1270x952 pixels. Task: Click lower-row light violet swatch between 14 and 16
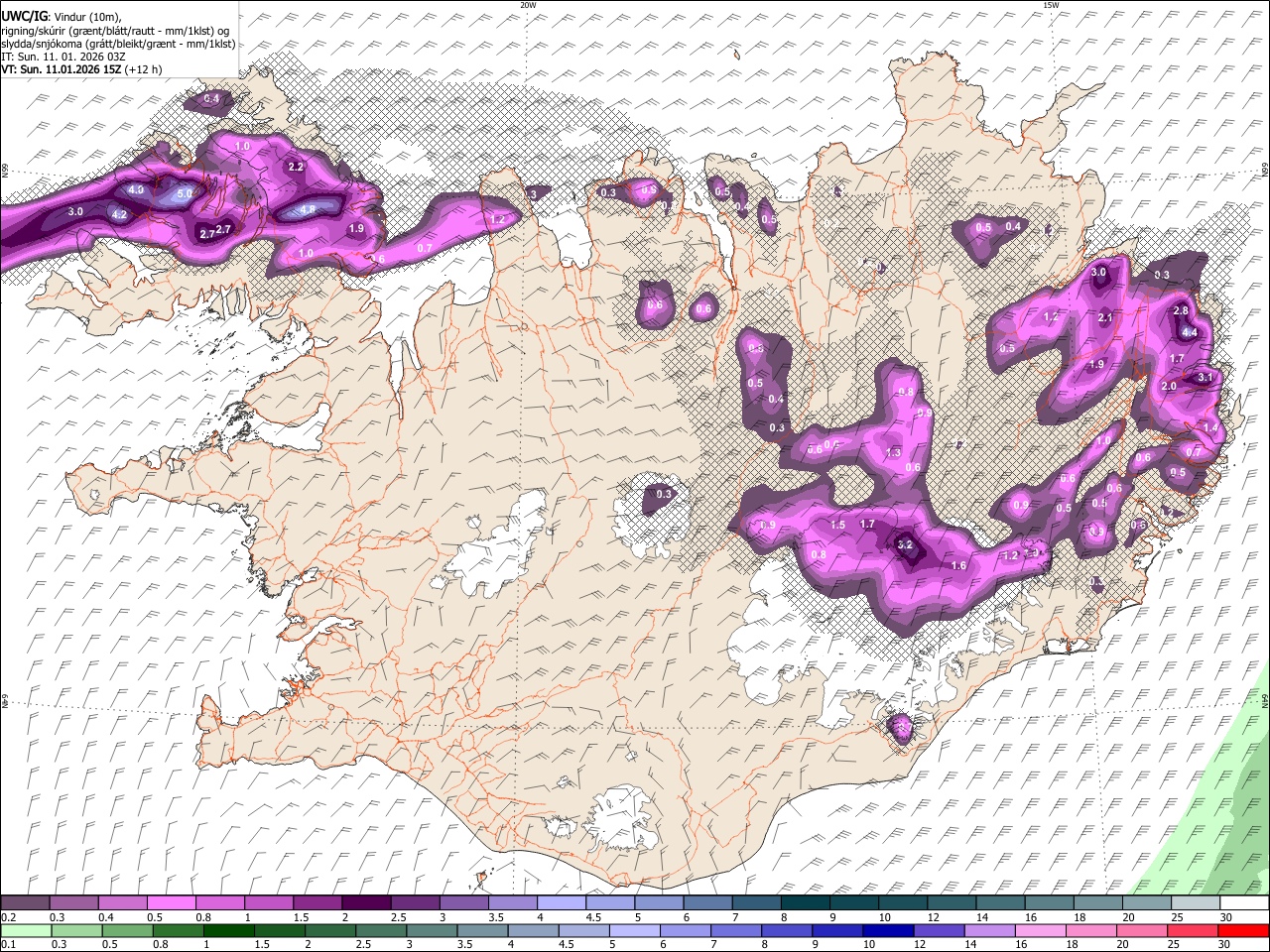989,930
